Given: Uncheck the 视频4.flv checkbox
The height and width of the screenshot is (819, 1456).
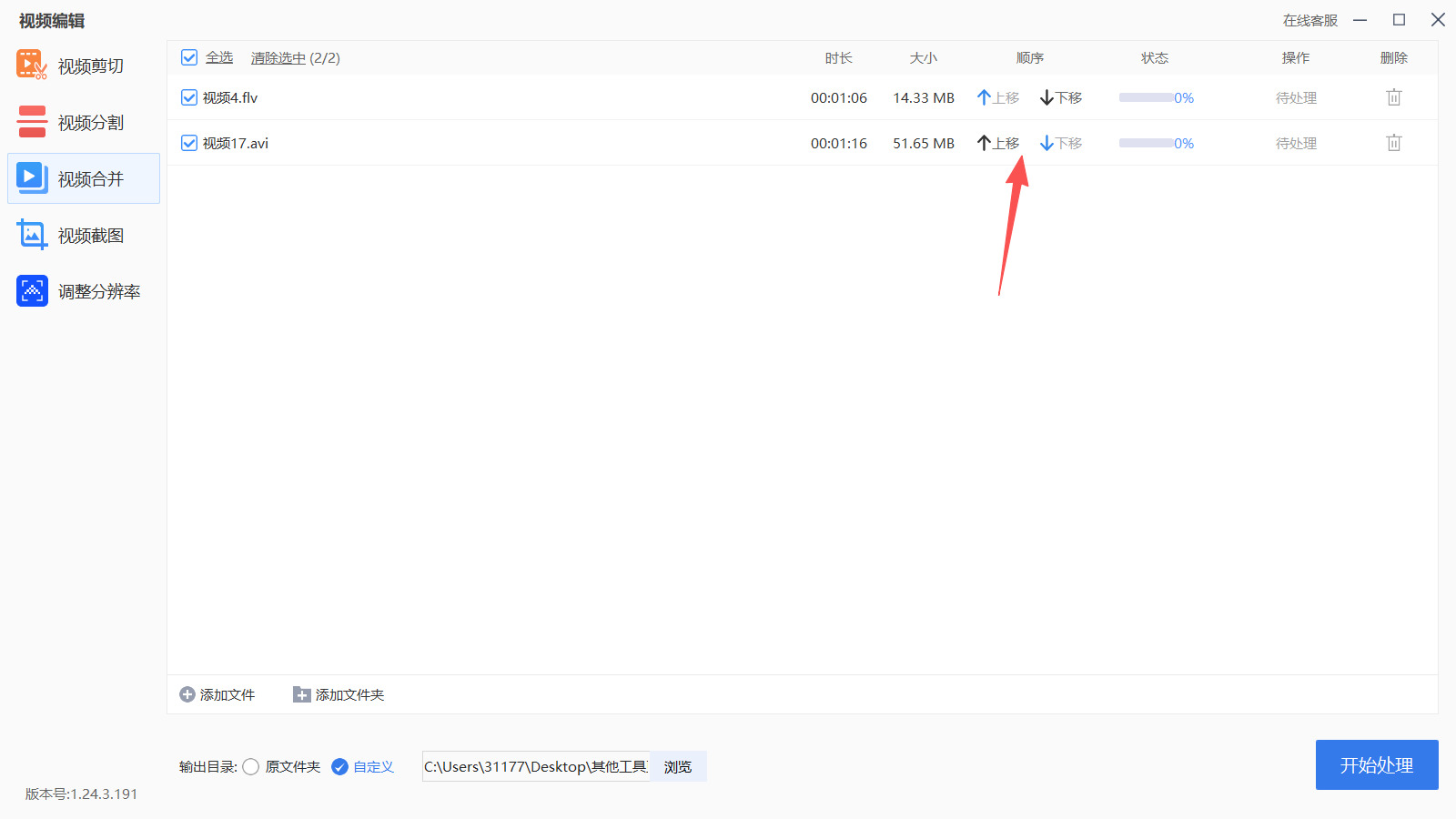Looking at the screenshot, I should 189,97.
